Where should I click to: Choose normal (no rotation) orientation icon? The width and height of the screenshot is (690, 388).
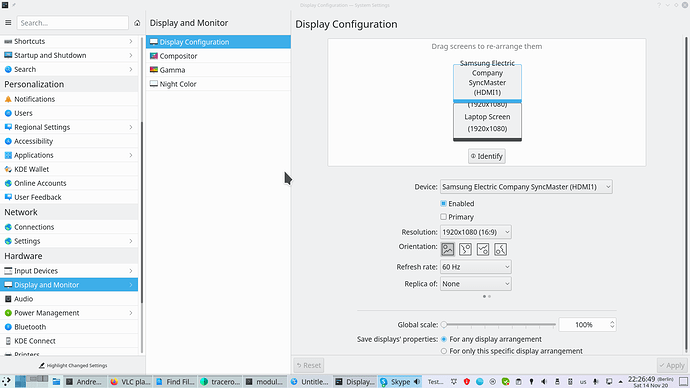[448, 249]
